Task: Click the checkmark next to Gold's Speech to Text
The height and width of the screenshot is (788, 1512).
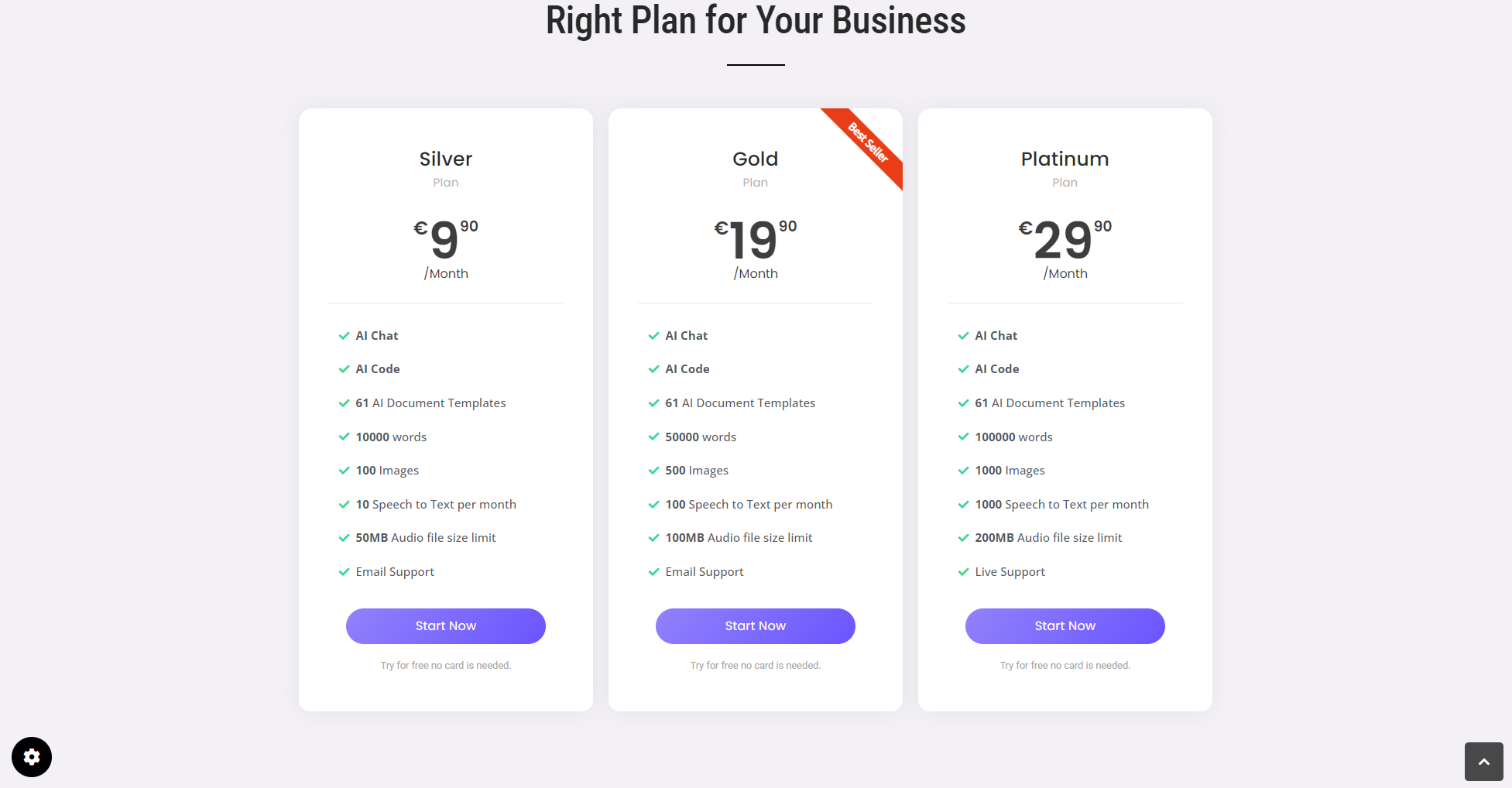Action: click(653, 505)
